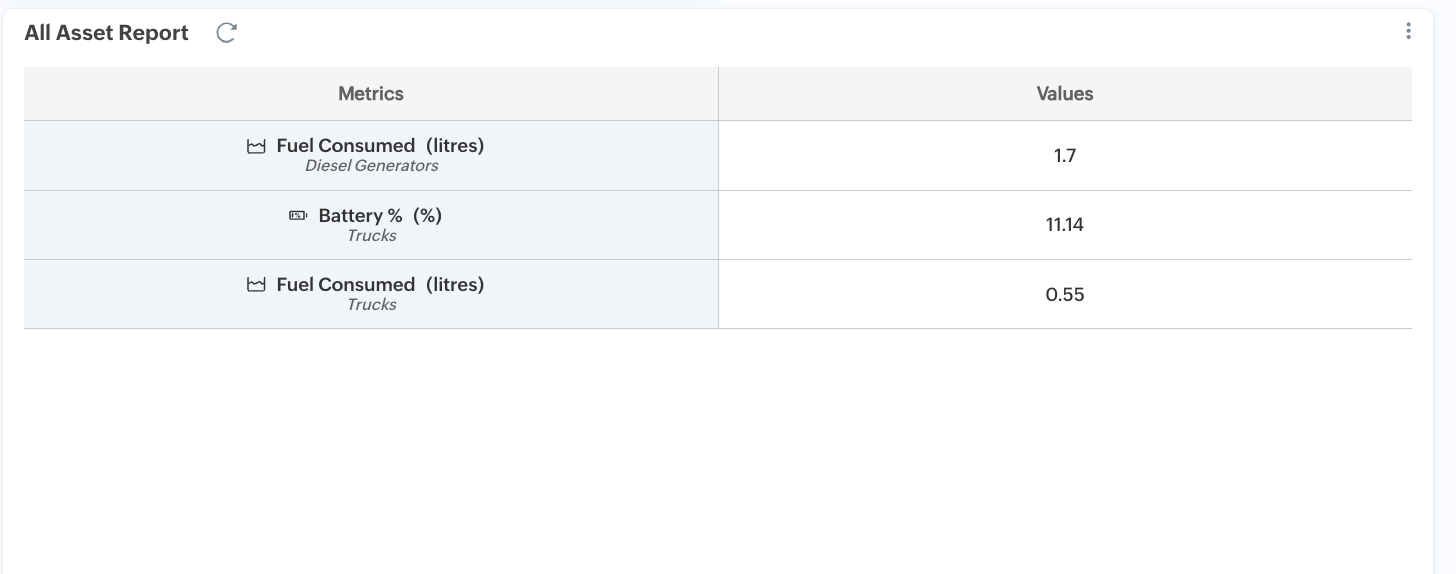Select the 11.14 value cell
Viewport: 1456px width, 574px height.
1064,225
